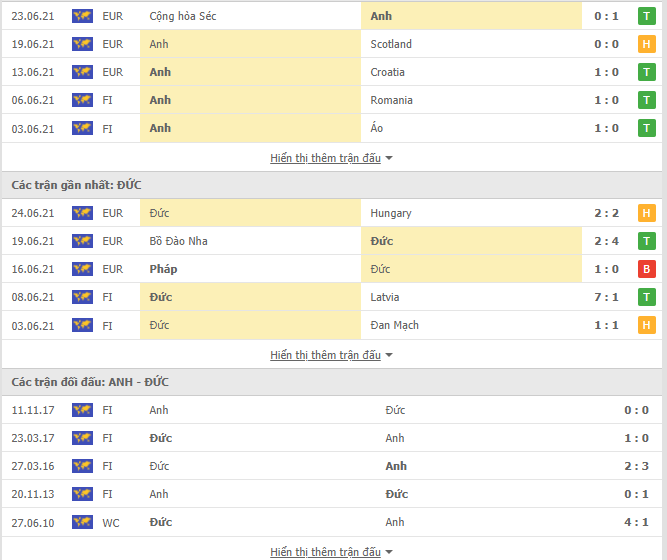Open the Đan Mạch team link
667x560 pixels.
click(x=394, y=325)
